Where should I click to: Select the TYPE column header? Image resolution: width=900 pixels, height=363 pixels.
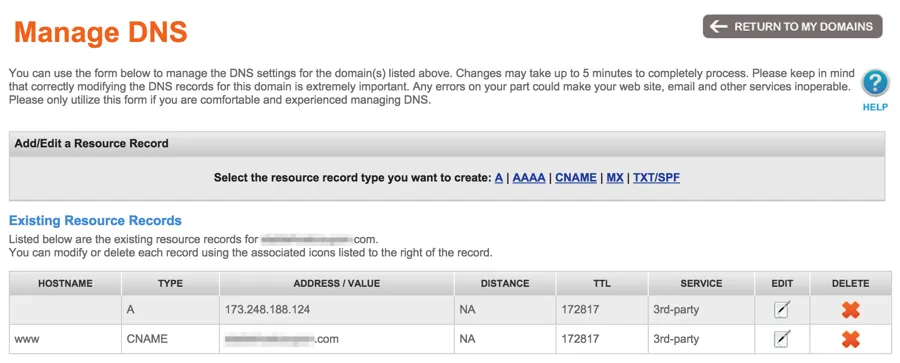[x=170, y=284]
